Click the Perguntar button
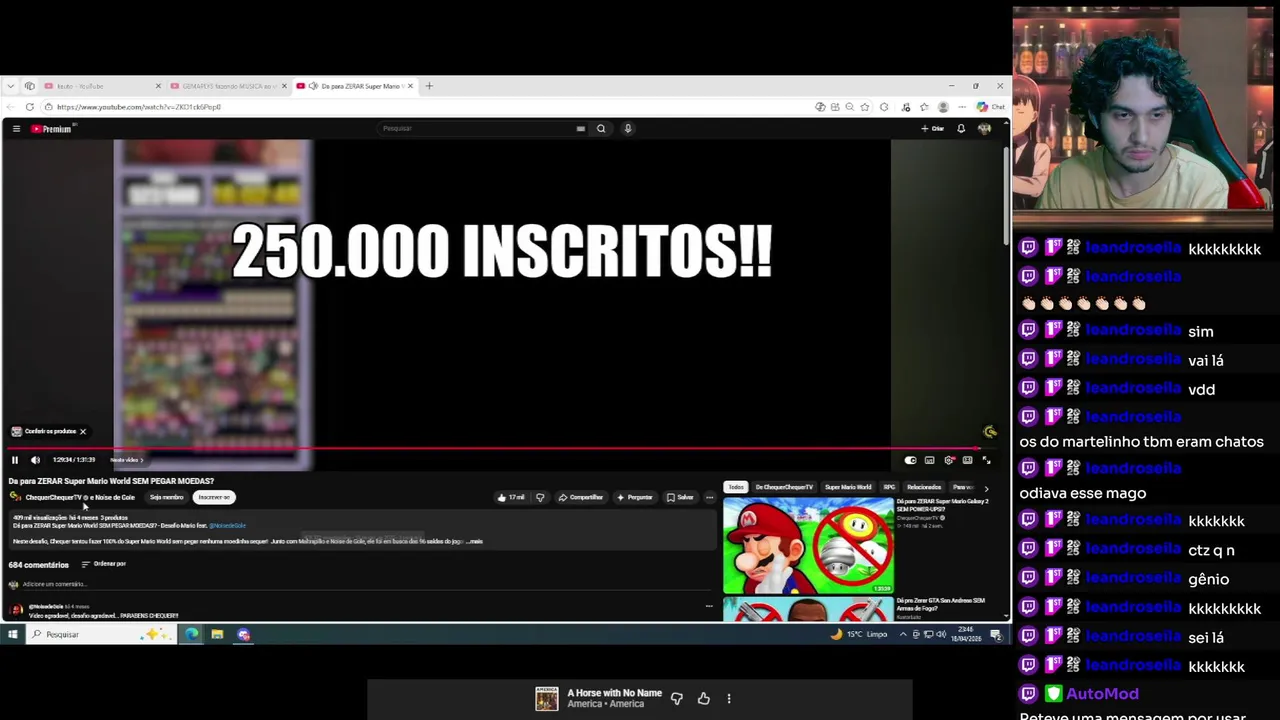This screenshot has height=720, width=1280. point(635,497)
